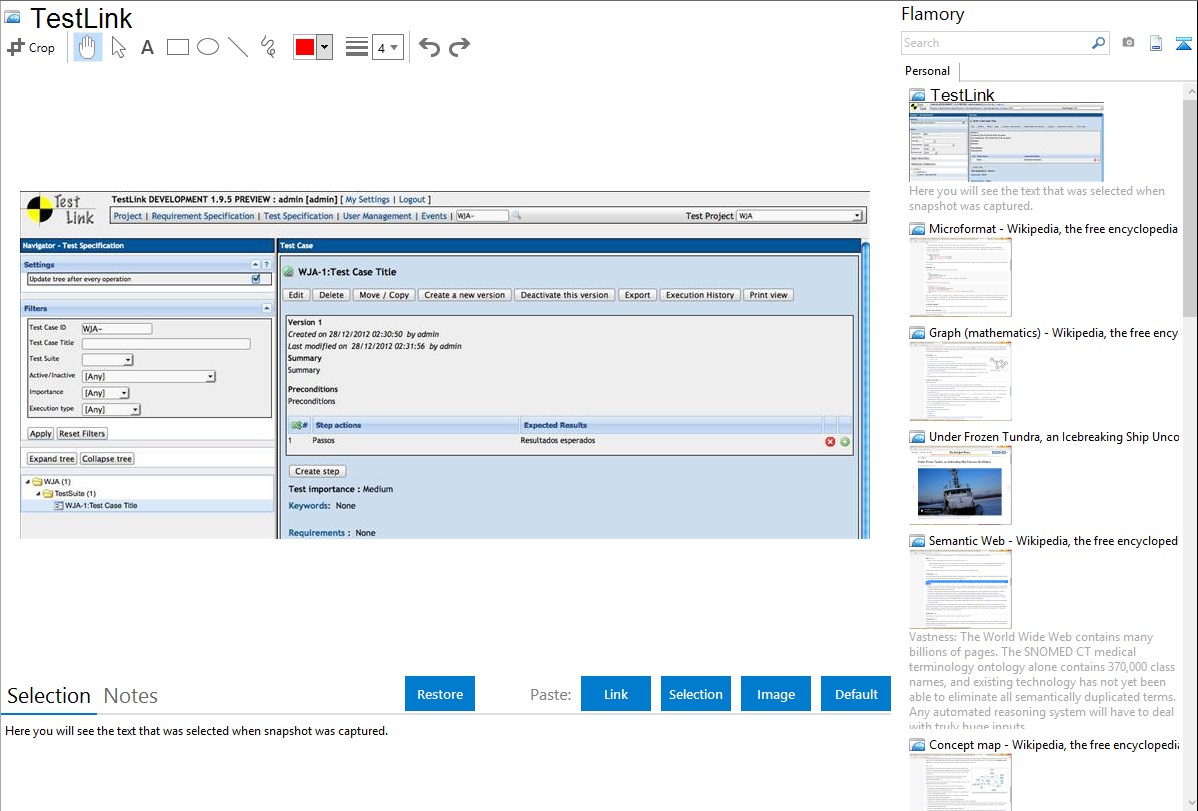This screenshot has height=811, width=1198.
Task: Pick the ellipse shape tool
Action: tap(208, 47)
